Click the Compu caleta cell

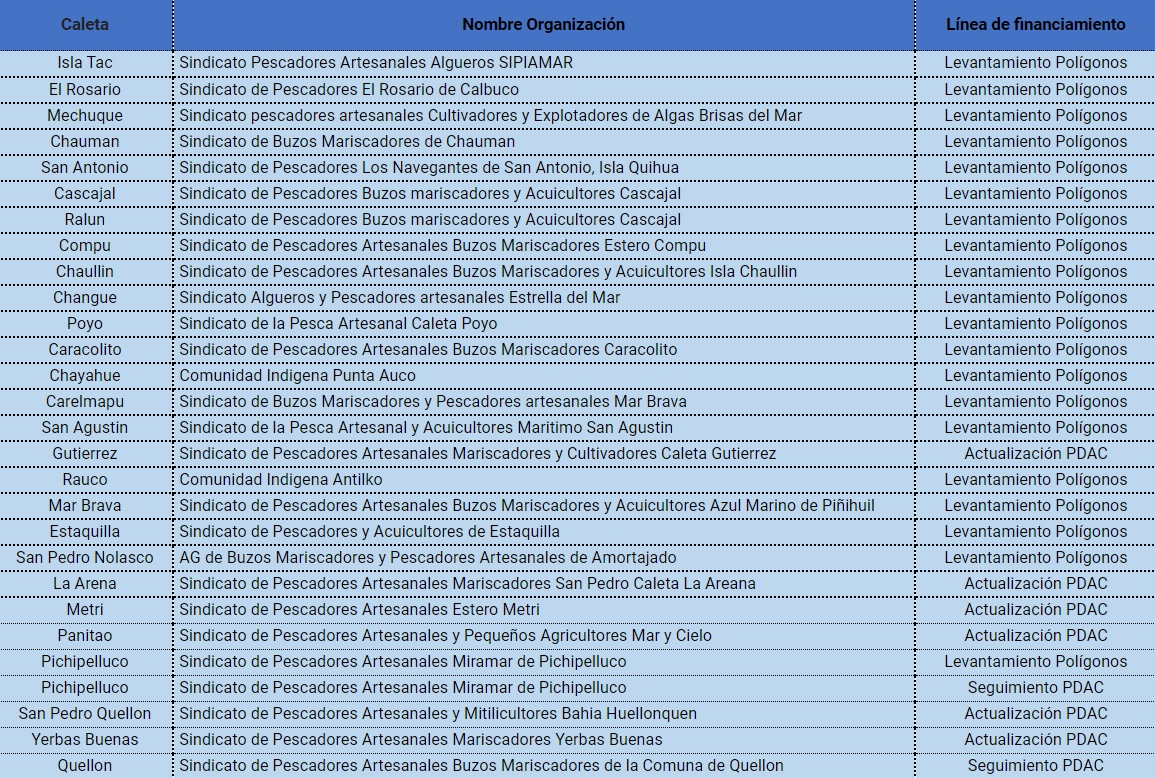pos(85,245)
